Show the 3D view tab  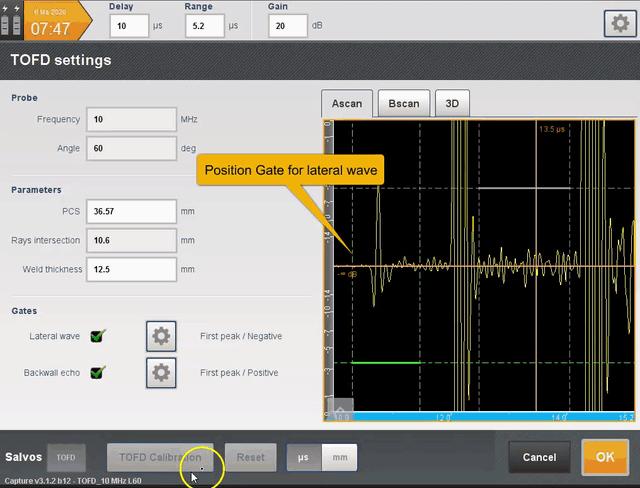pyautogui.click(x=452, y=104)
